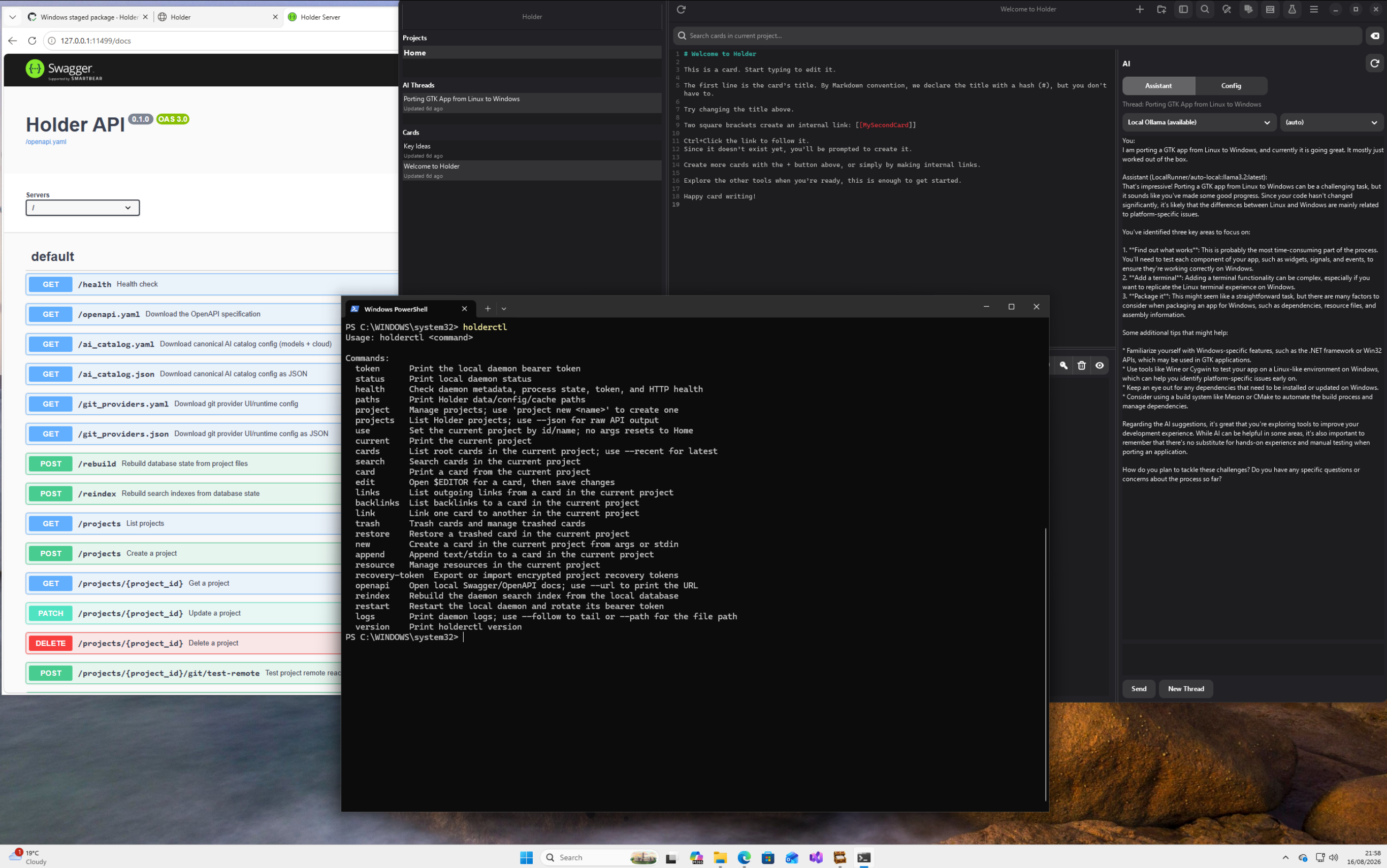Click the pencil edit-mode icon in Holder header
The height and width of the screenshot is (868, 1387).
tap(1227, 9)
